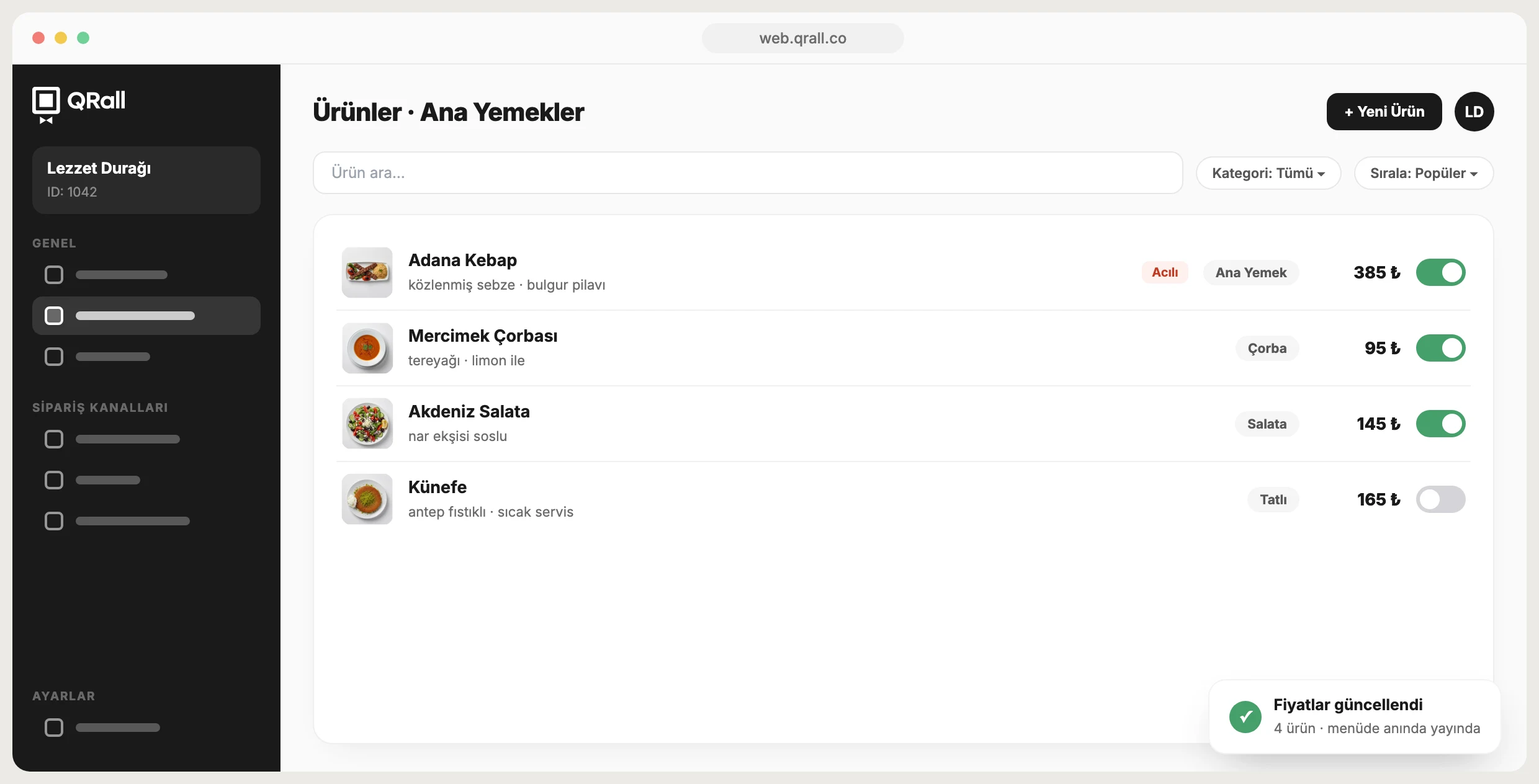Click green checkmark icon in the toast
Screen dimensions: 1539x784
[1245, 717]
